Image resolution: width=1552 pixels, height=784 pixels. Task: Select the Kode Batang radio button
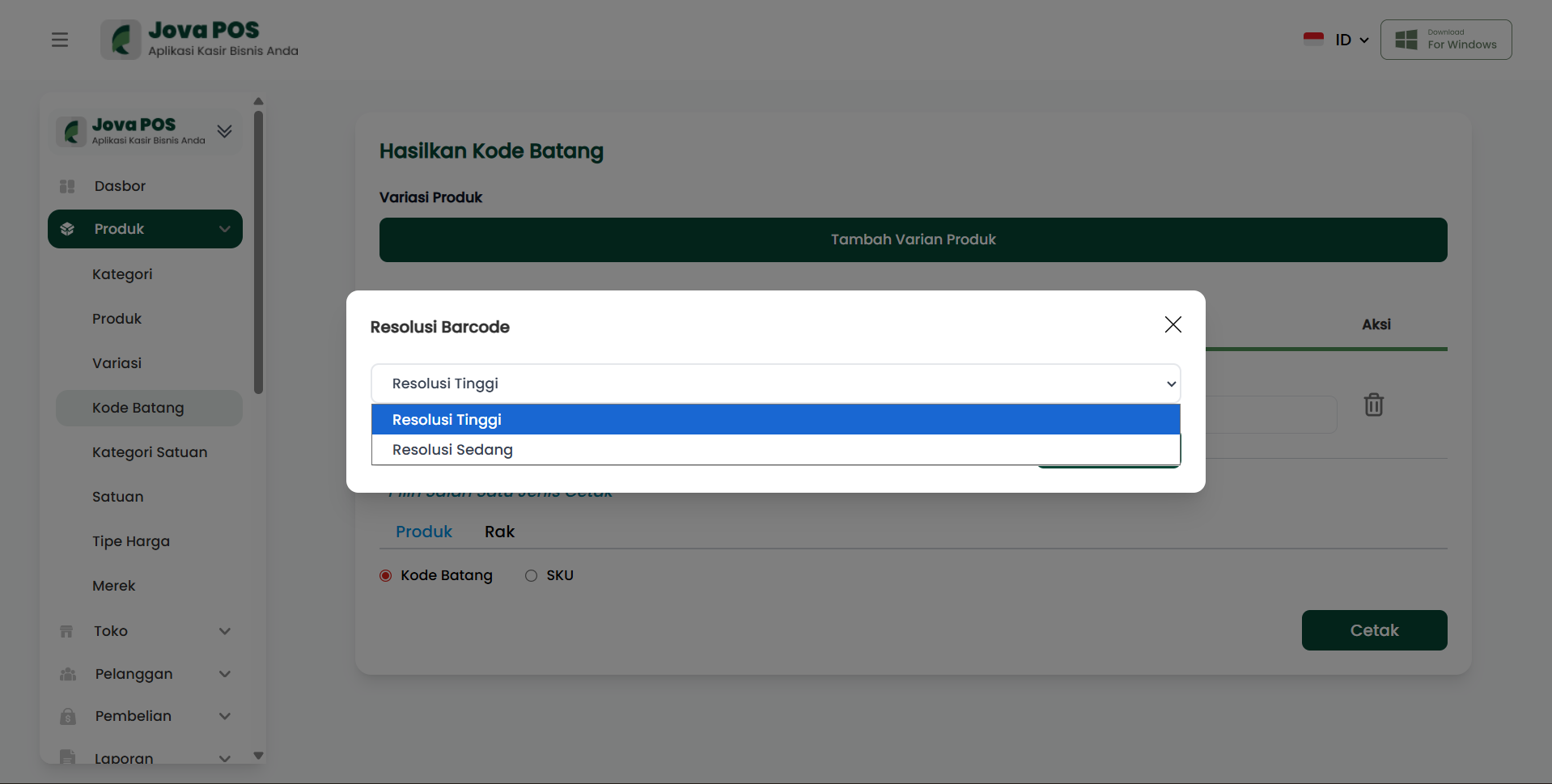386,576
